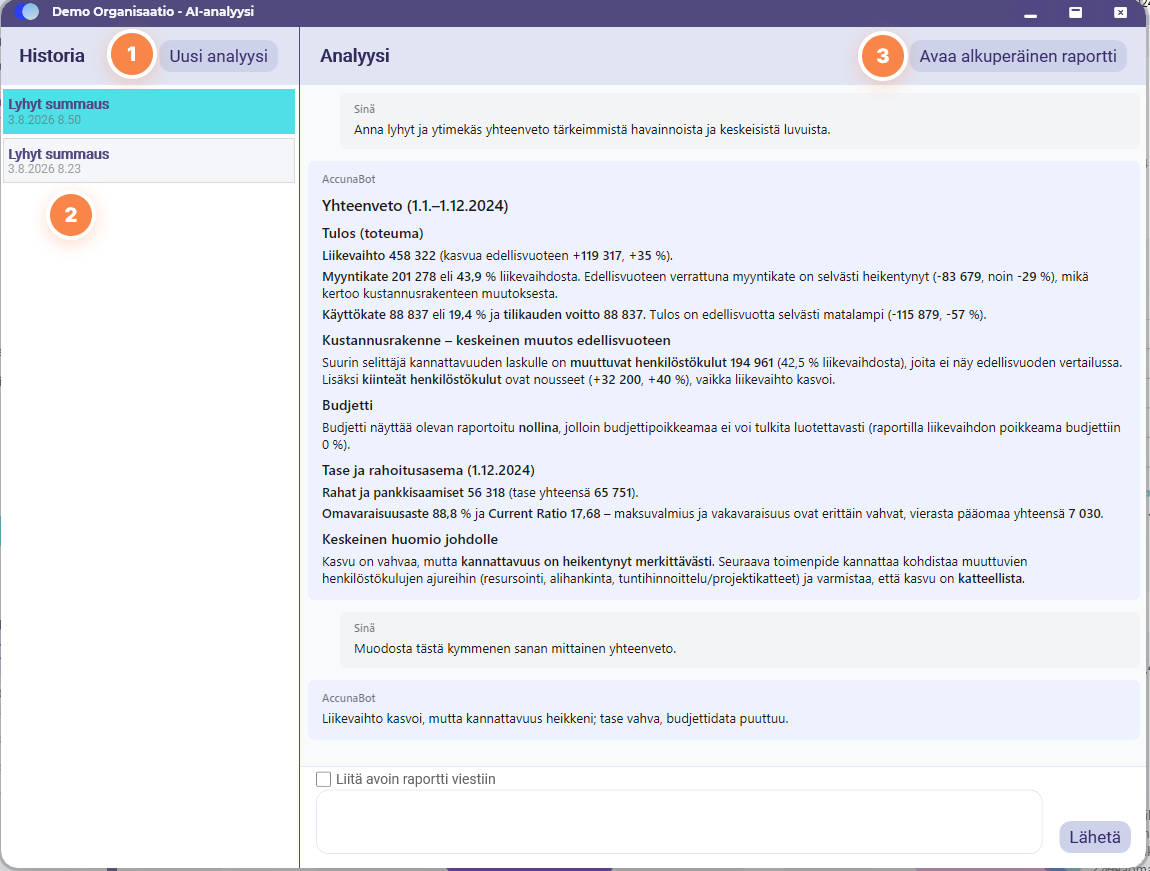Click Tase ja rahoitusasema (1.12.2024) heading
Screen dimensions: 1150x871
[428, 471]
